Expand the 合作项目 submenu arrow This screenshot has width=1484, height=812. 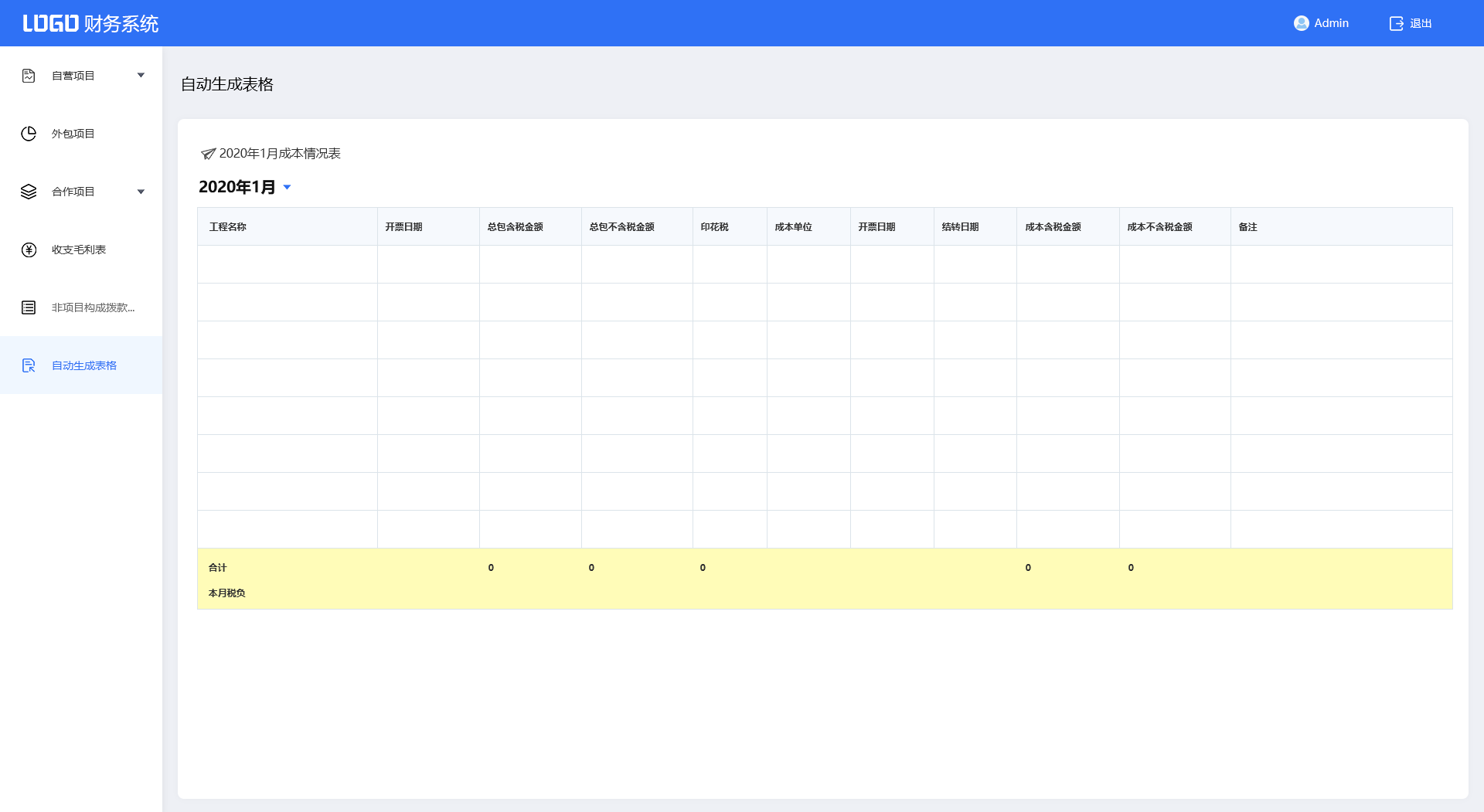[141, 192]
